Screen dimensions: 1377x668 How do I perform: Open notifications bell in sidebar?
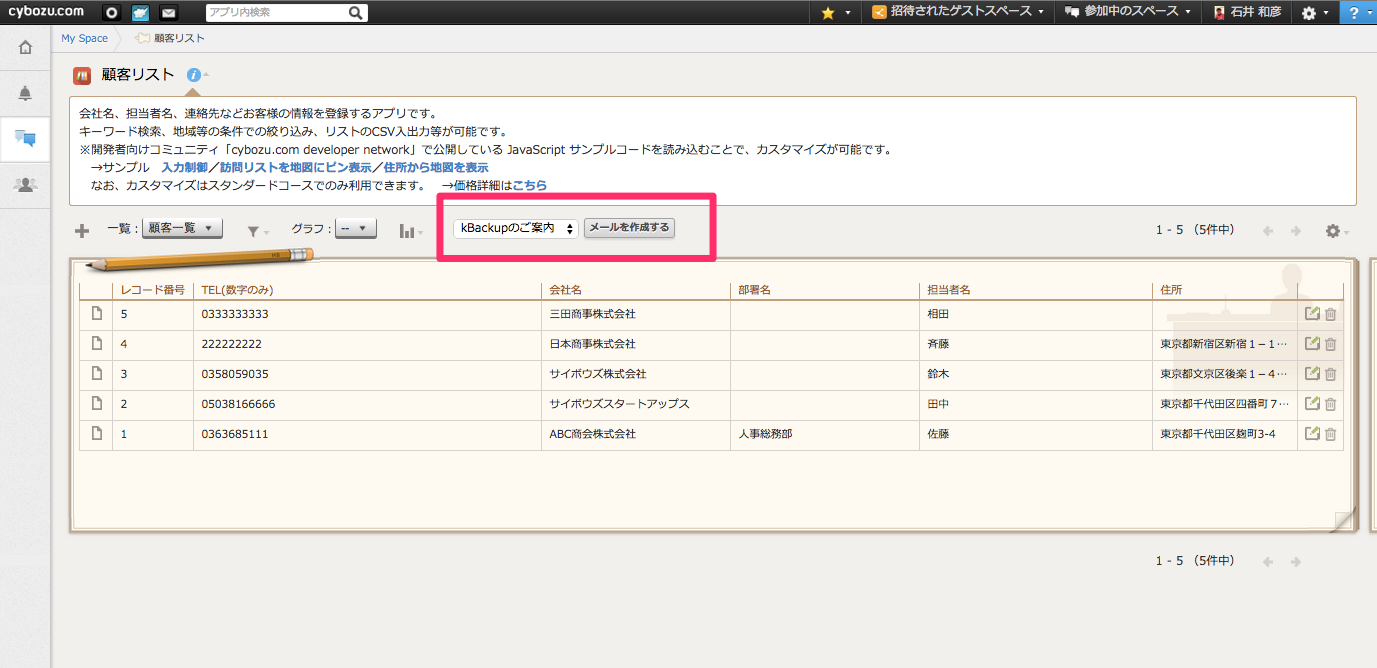pyautogui.click(x=25, y=93)
